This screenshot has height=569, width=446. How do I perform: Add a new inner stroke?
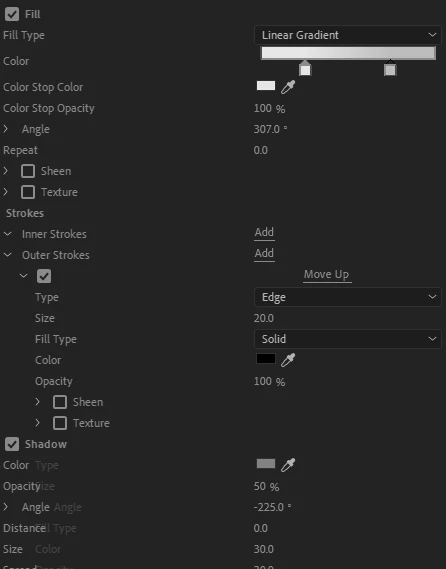point(264,232)
